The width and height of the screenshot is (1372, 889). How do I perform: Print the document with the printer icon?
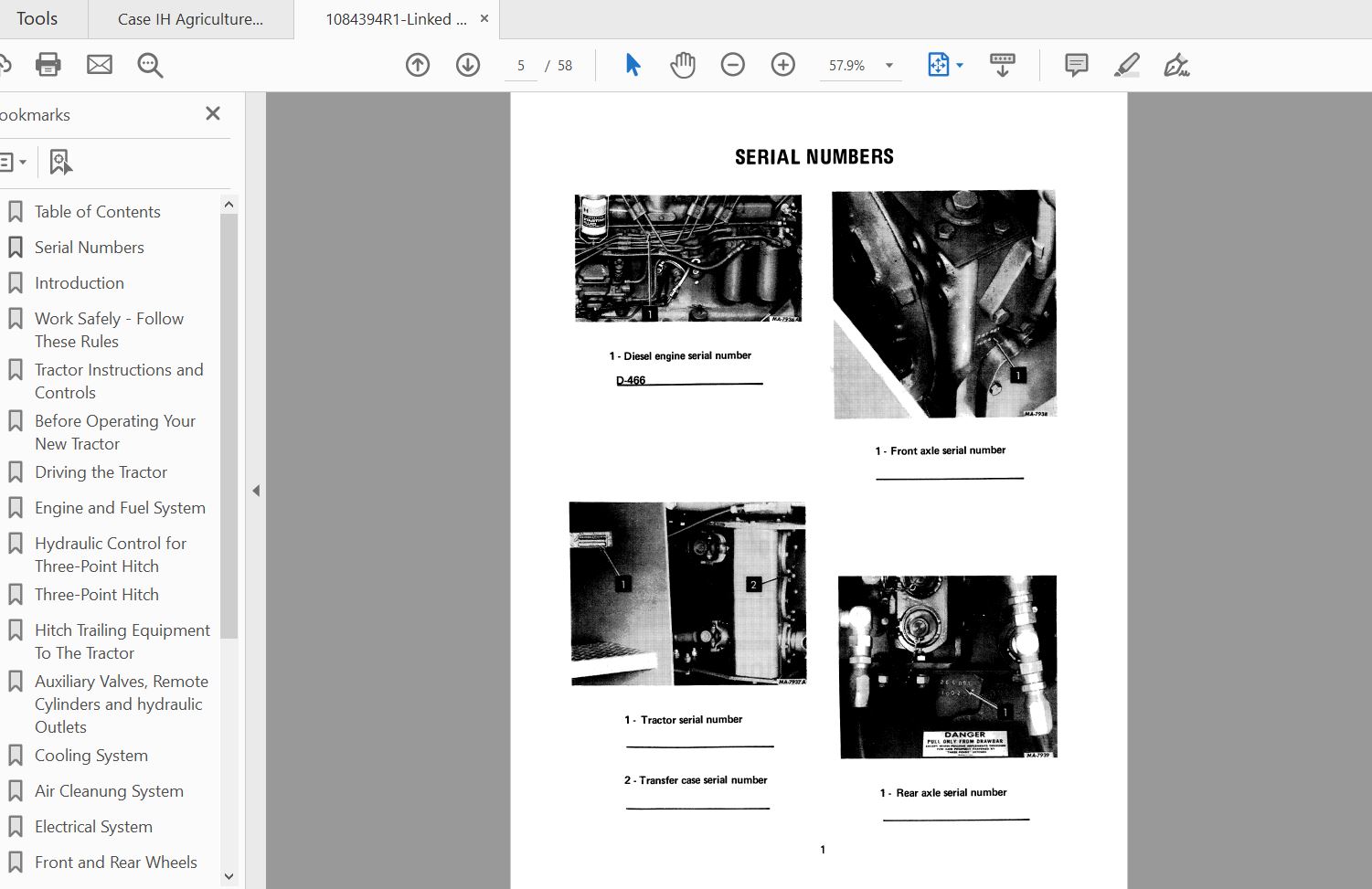click(x=48, y=65)
